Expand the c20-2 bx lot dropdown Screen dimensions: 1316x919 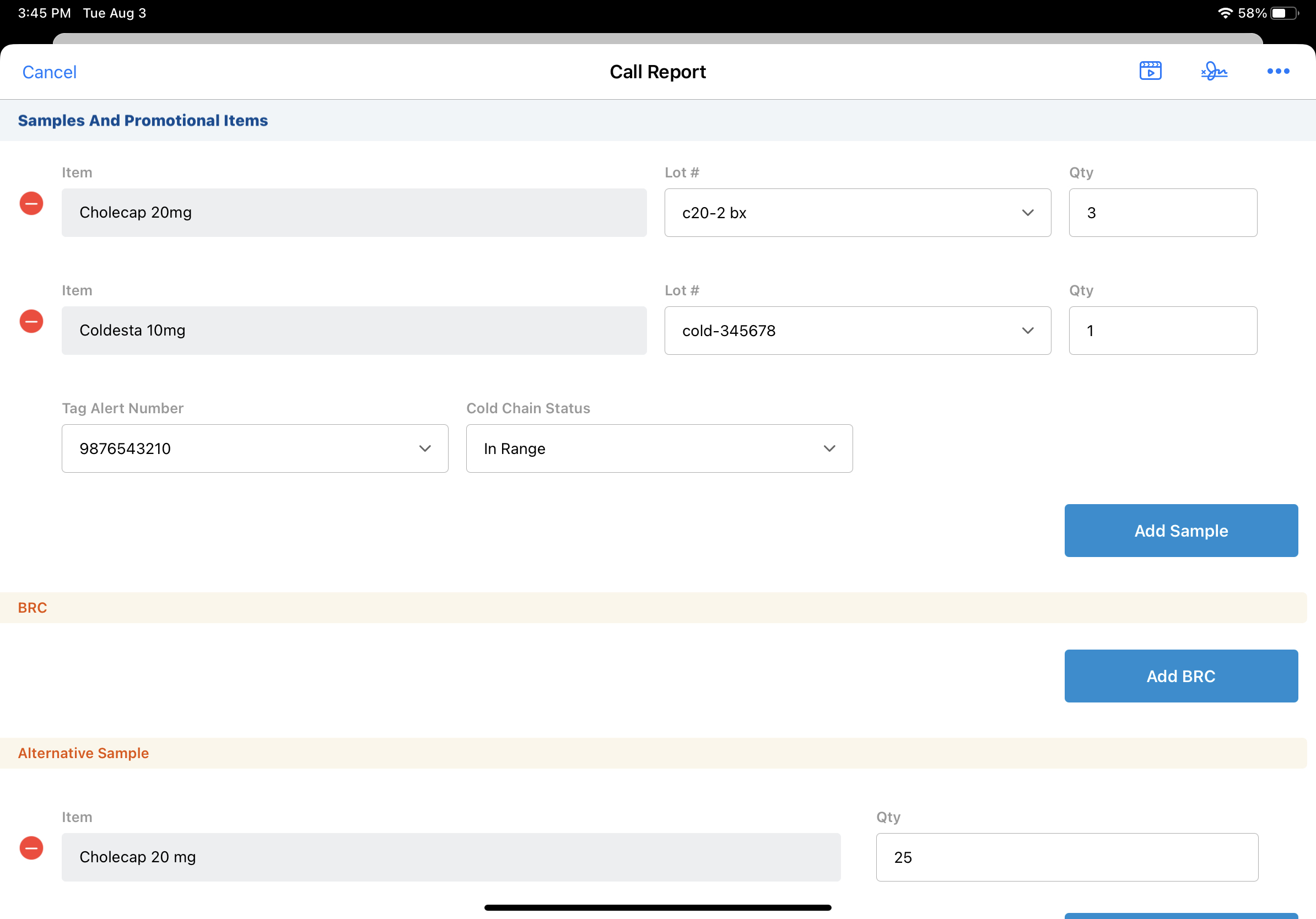pyautogui.click(x=857, y=213)
